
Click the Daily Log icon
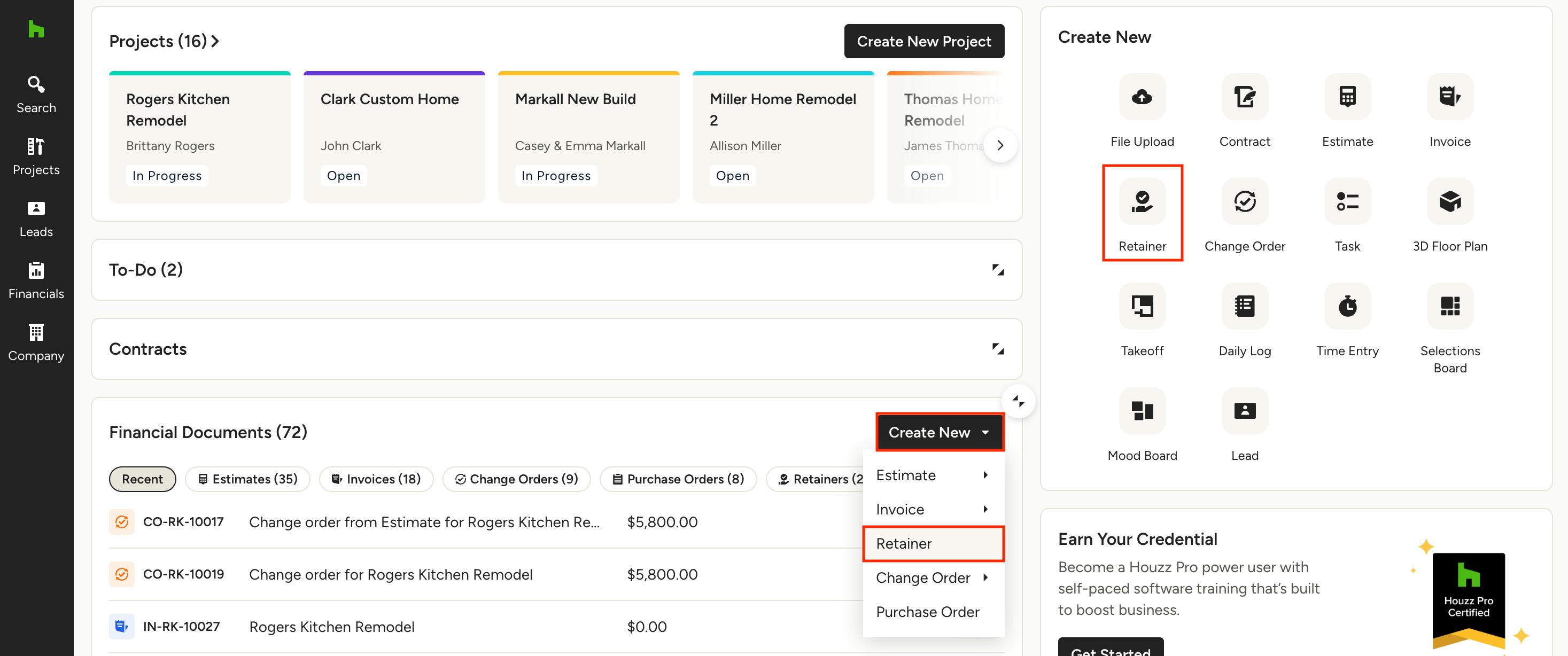tap(1244, 306)
